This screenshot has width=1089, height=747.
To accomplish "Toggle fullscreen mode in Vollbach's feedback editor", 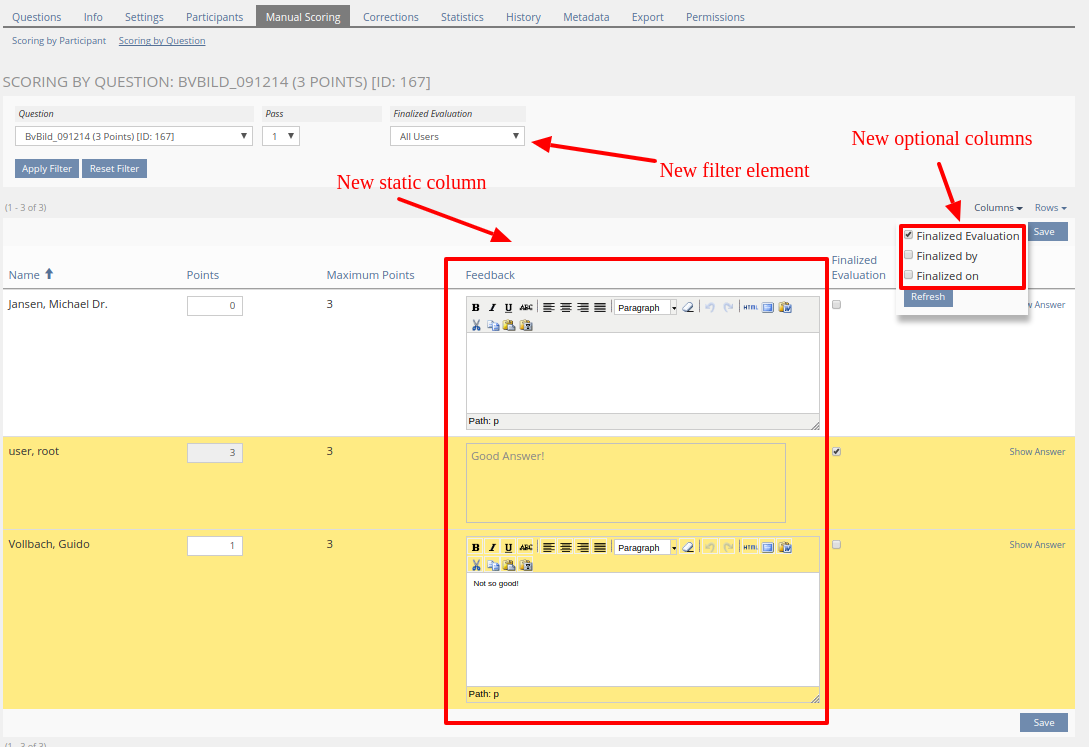I will coord(767,548).
